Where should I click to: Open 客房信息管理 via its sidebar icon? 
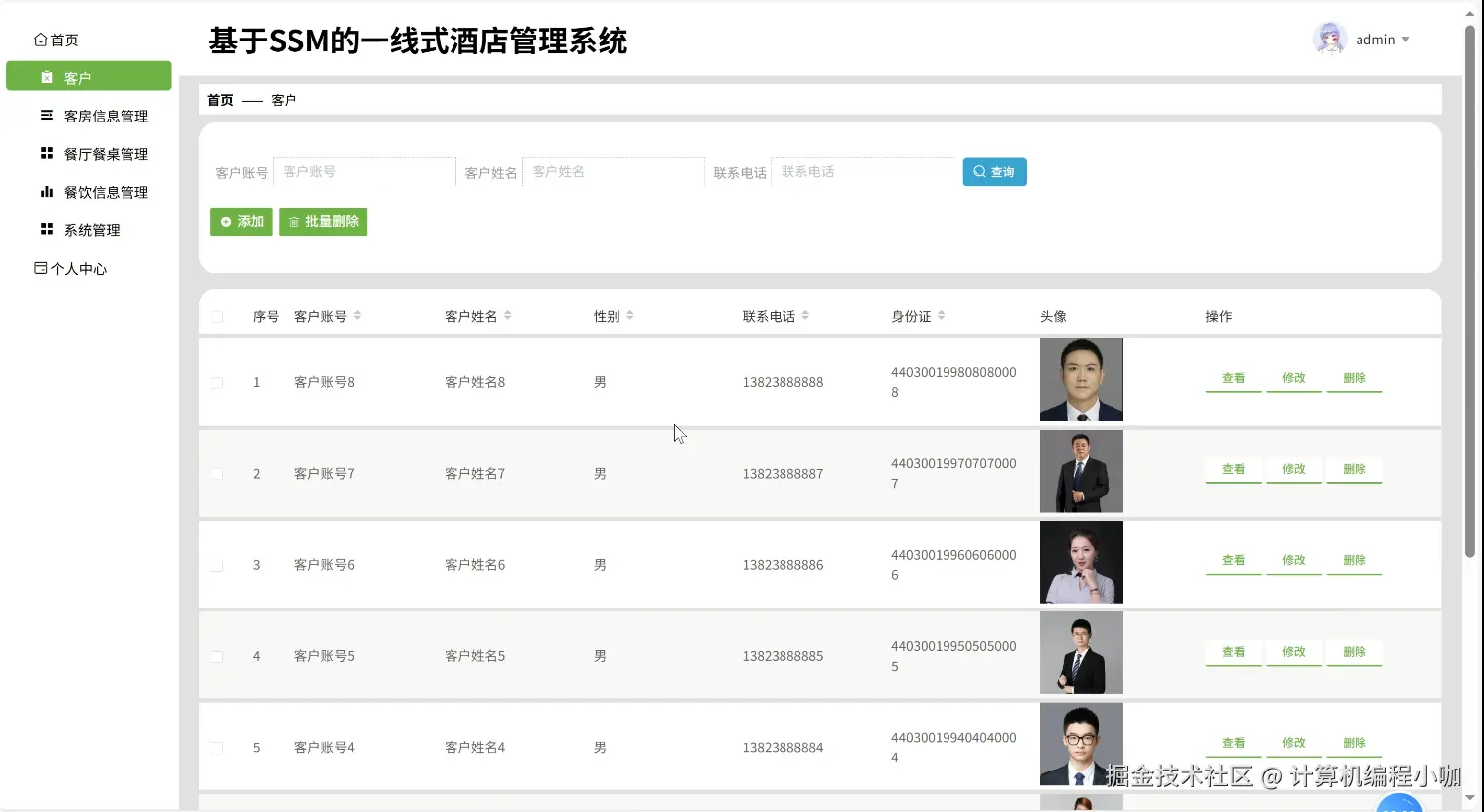(46, 115)
